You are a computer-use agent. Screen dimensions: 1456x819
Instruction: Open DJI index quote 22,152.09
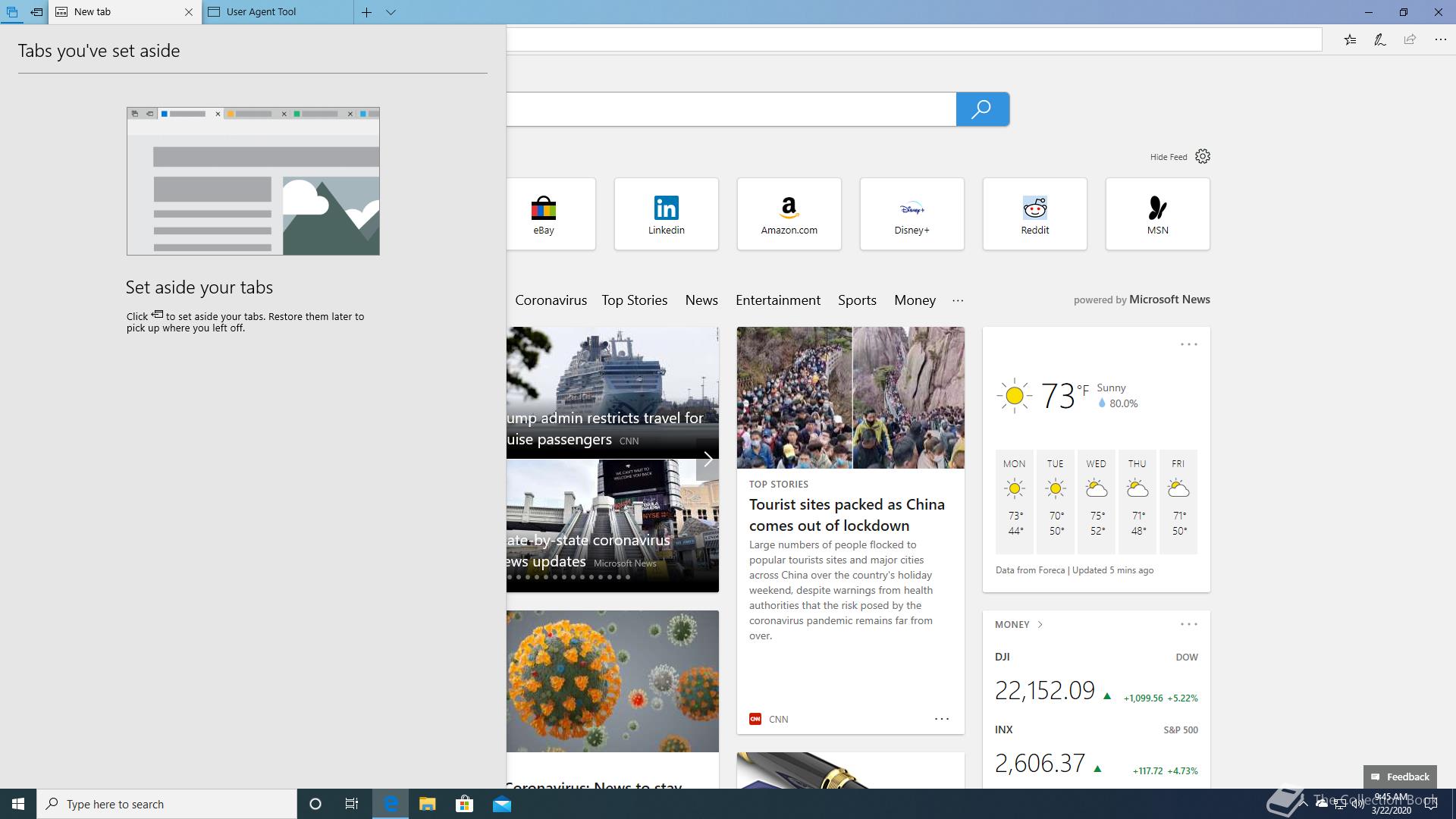pyautogui.click(x=1096, y=678)
